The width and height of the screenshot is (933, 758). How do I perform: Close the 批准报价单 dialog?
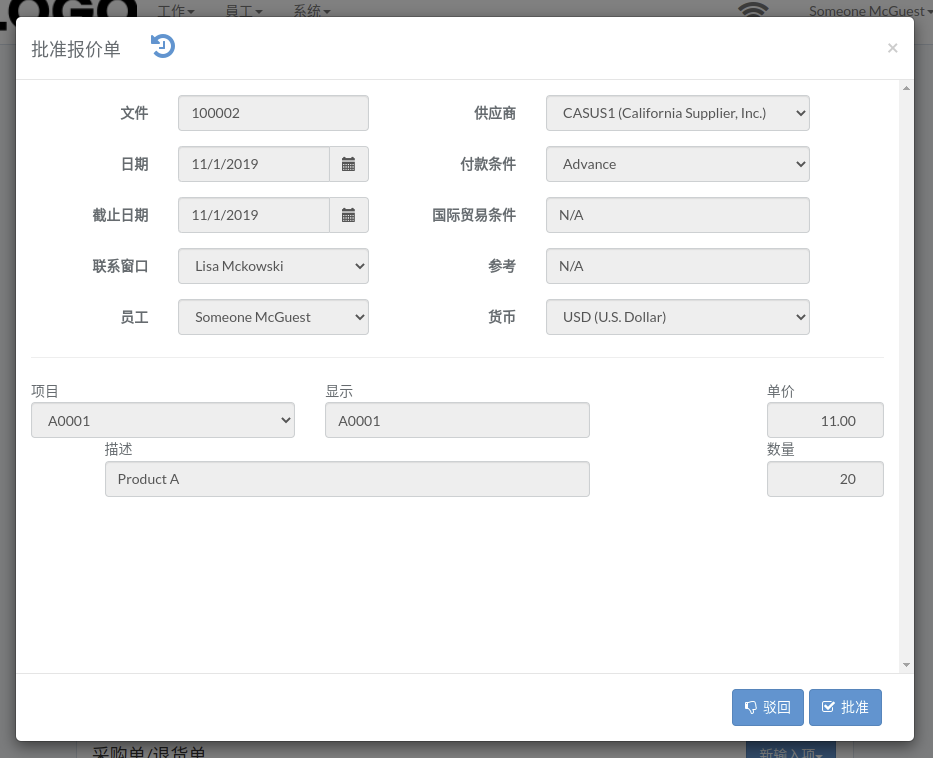pyautogui.click(x=892, y=48)
